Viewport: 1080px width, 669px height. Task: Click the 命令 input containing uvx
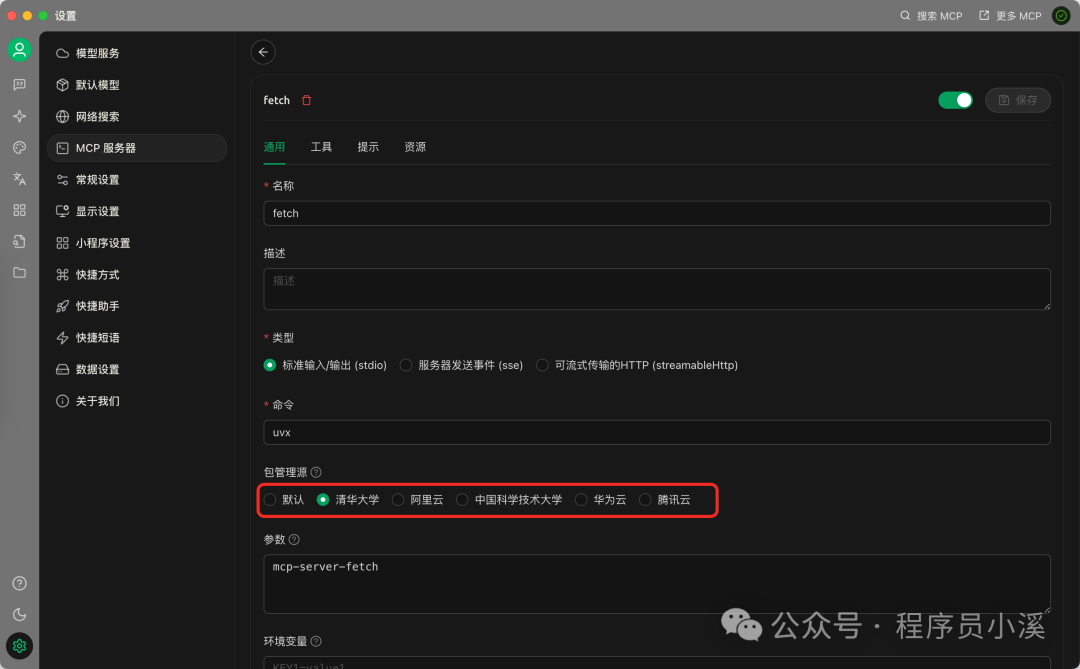coord(656,432)
